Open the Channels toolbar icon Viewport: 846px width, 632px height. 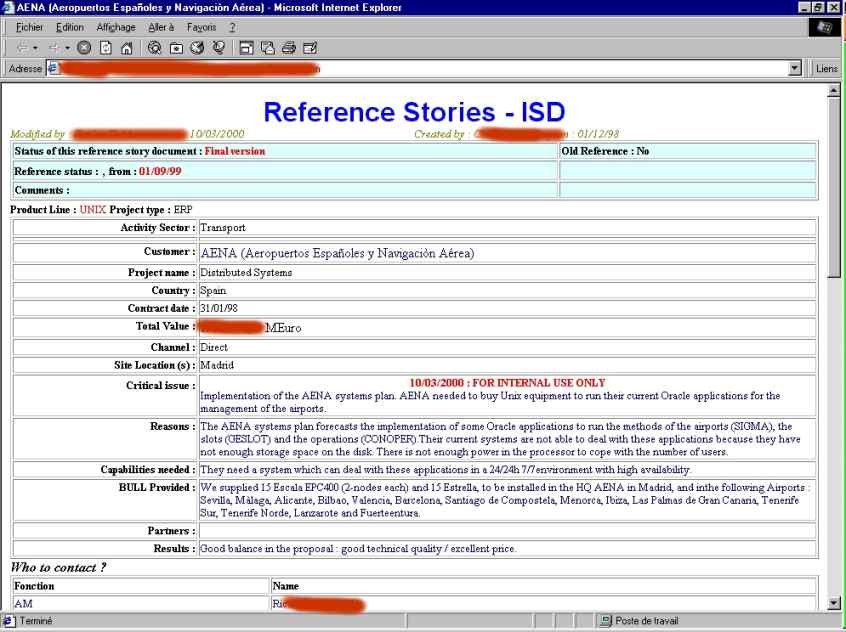click(219, 49)
